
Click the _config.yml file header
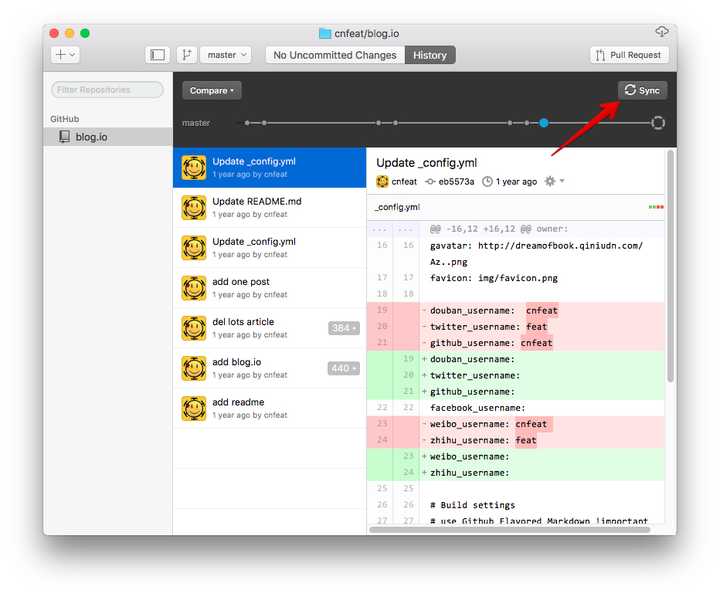point(516,208)
